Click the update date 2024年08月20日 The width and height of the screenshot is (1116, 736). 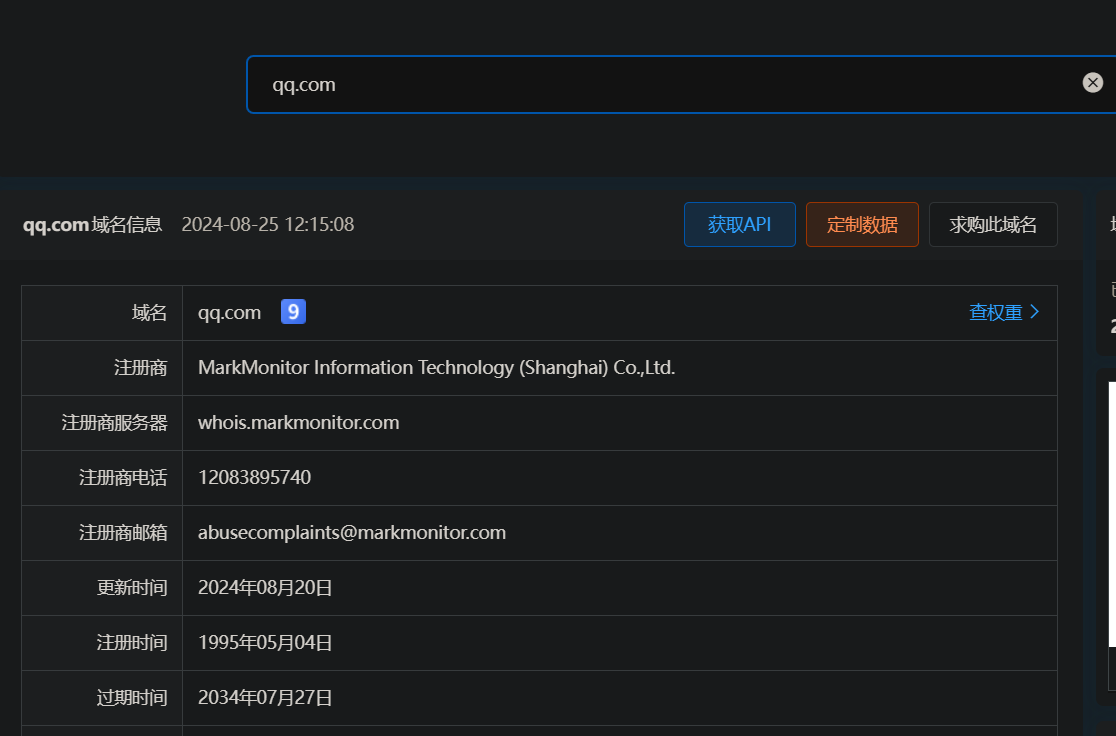(265, 587)
